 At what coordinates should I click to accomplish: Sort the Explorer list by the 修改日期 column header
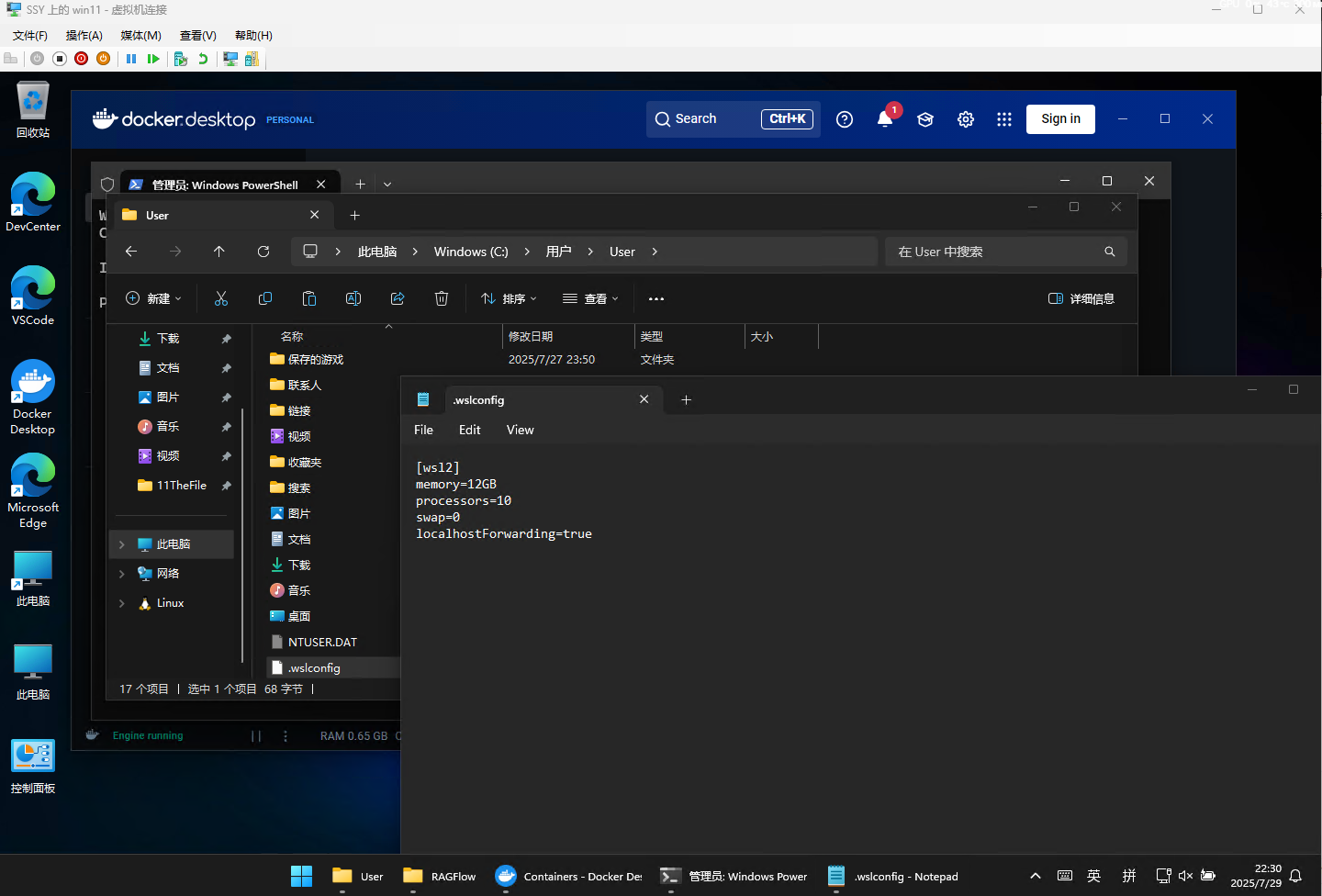point(567,337)
